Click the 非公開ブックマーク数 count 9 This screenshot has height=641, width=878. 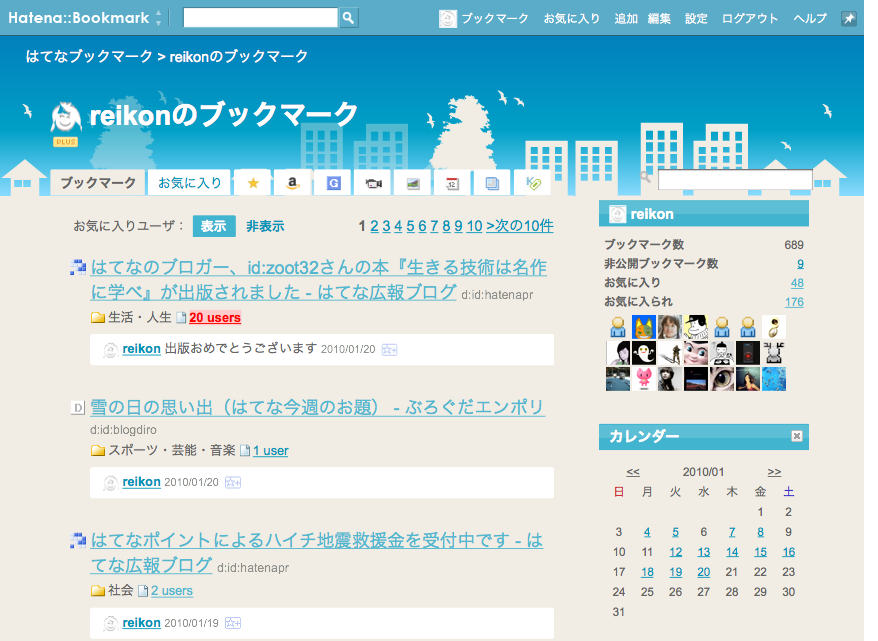[x=800, y=264]
